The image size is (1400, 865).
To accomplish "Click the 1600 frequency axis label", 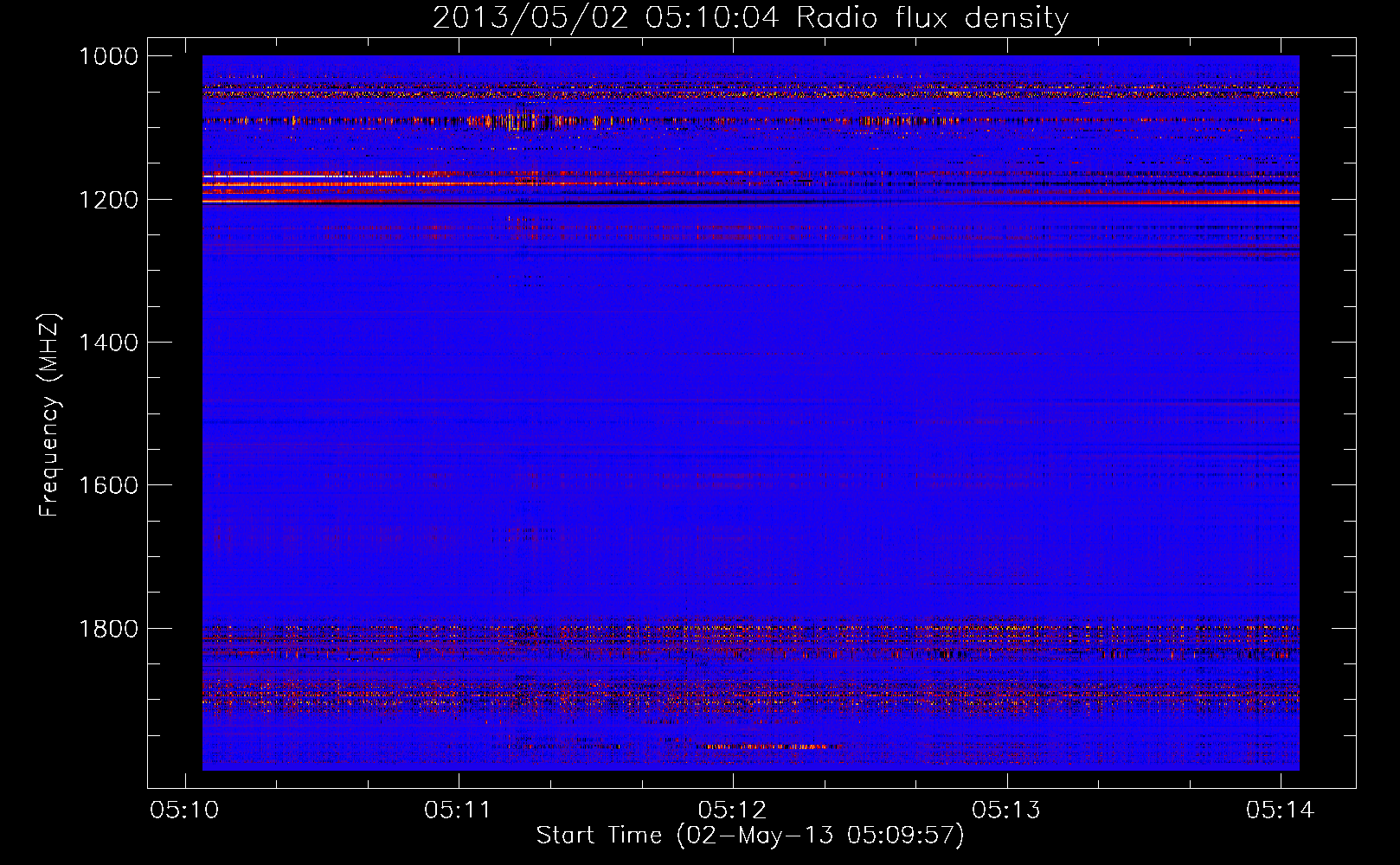I will pyautogui.click(x=108, y=485).
